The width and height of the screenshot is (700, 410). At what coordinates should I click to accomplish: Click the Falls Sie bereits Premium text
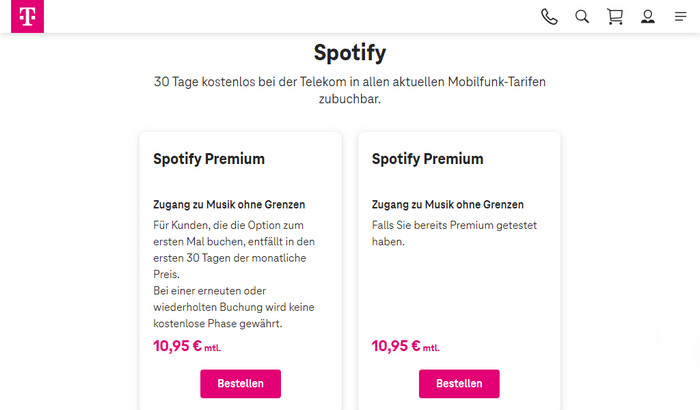pos(445,235)
